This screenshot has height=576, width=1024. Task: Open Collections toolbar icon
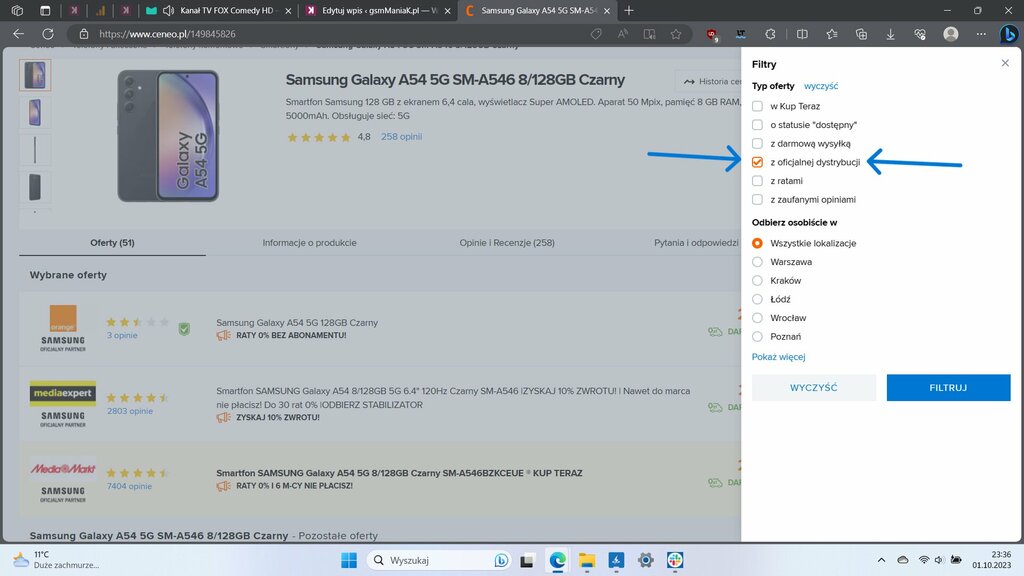[x=861, y=34]
